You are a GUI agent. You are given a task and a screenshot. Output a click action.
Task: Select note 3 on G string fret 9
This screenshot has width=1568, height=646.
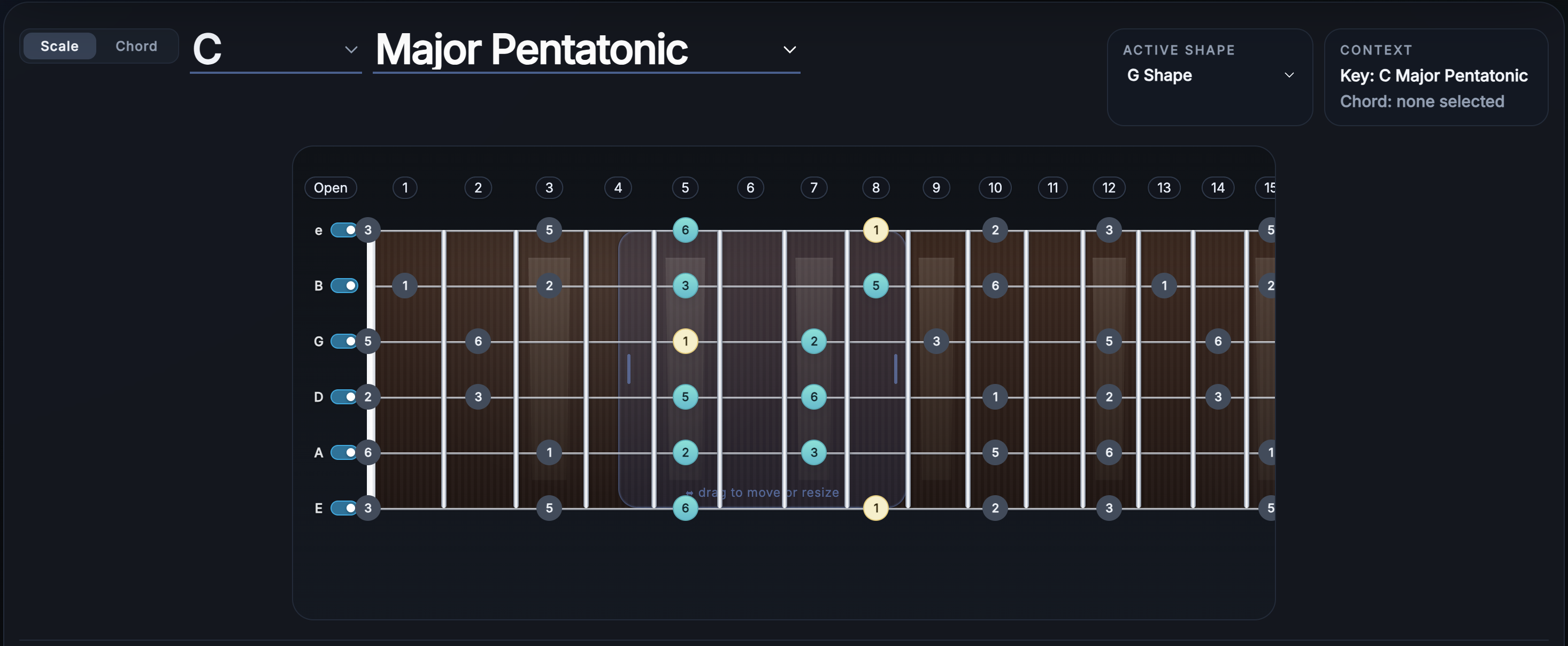(936, 341)
